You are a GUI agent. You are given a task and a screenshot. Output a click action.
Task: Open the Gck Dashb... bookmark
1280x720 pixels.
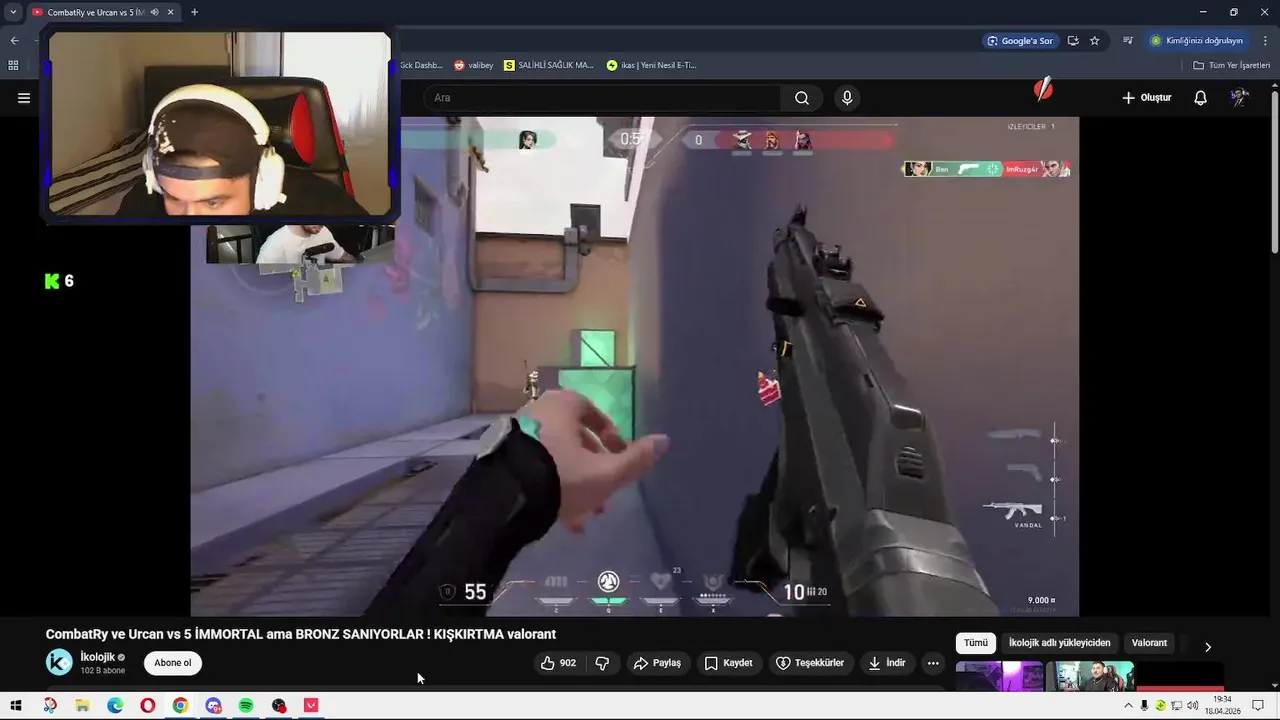[x=421, y=65]
